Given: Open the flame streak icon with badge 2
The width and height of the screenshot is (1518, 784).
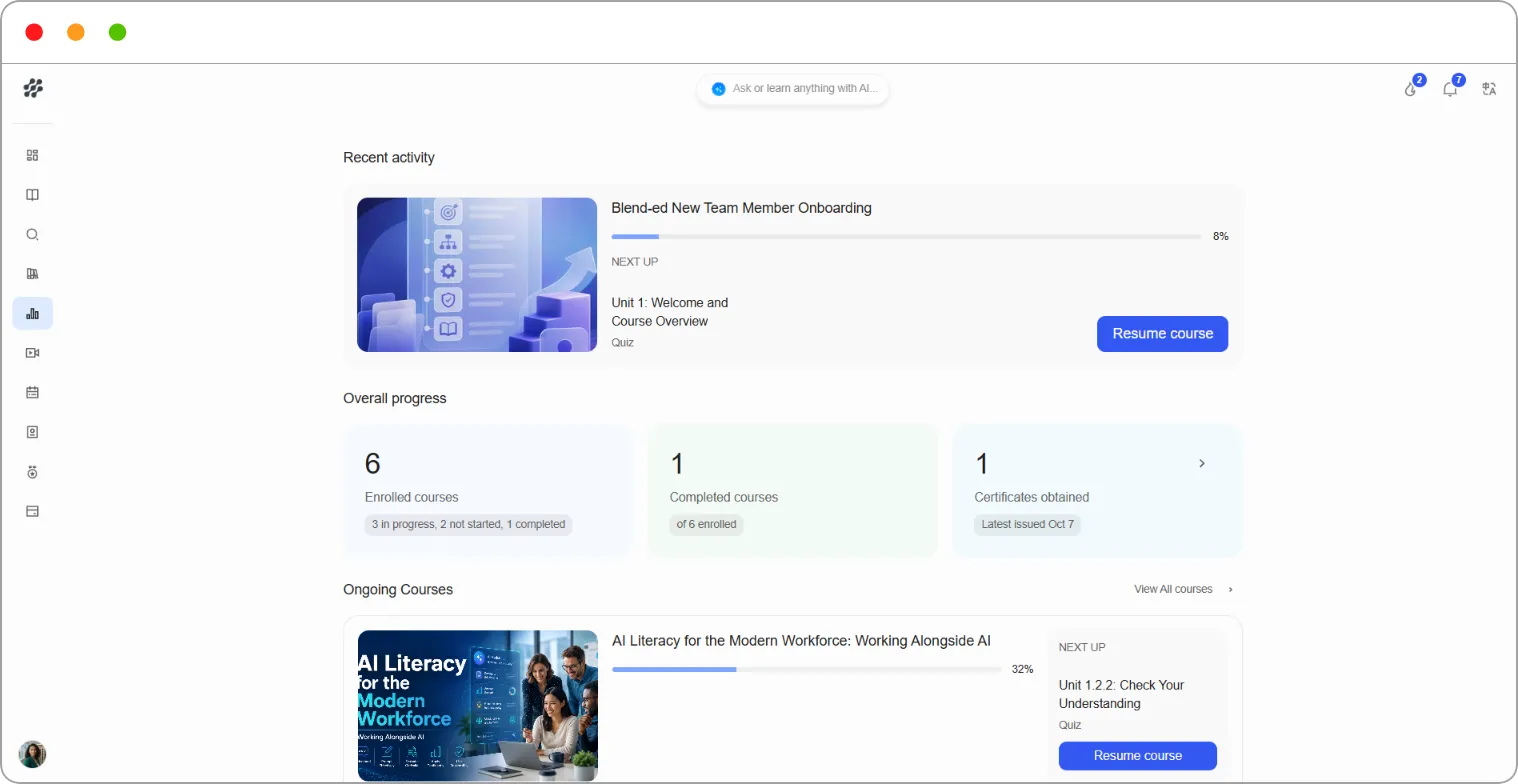Looking at the screenshot, I should (1411, 88).
